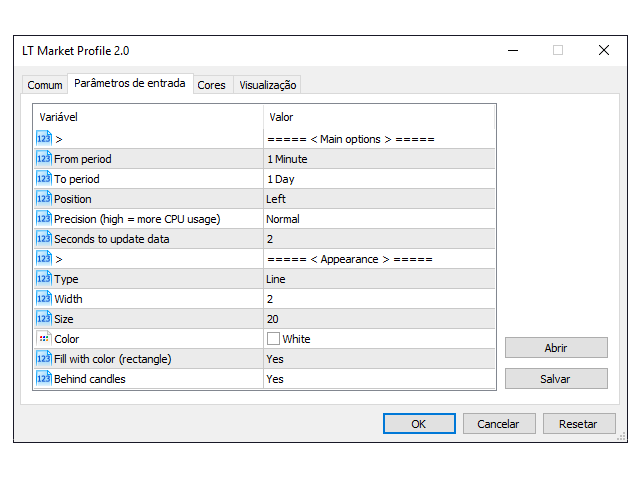Image resolution: width=640 pixels, height=480 pixels.
Task: Click the Salvar button
Action: click(x=556, y=379)
